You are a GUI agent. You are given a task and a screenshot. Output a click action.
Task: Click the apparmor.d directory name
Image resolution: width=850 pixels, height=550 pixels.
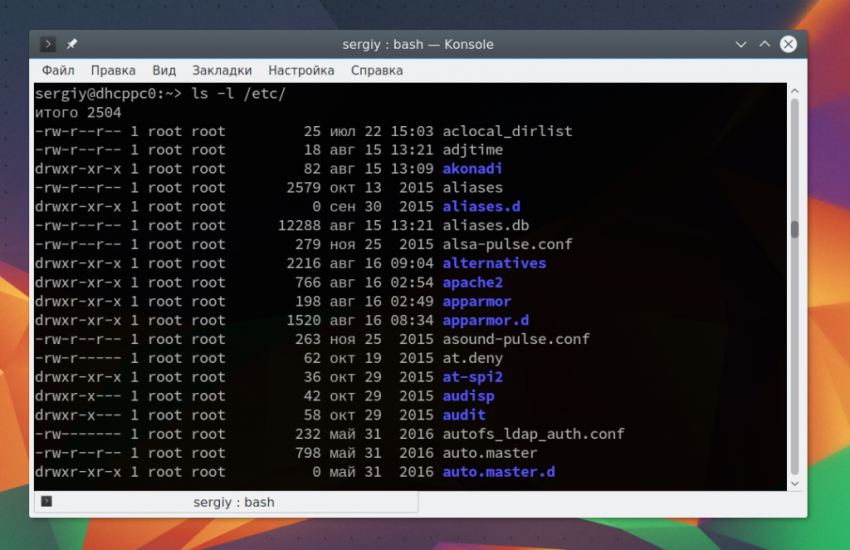[486, 320]
